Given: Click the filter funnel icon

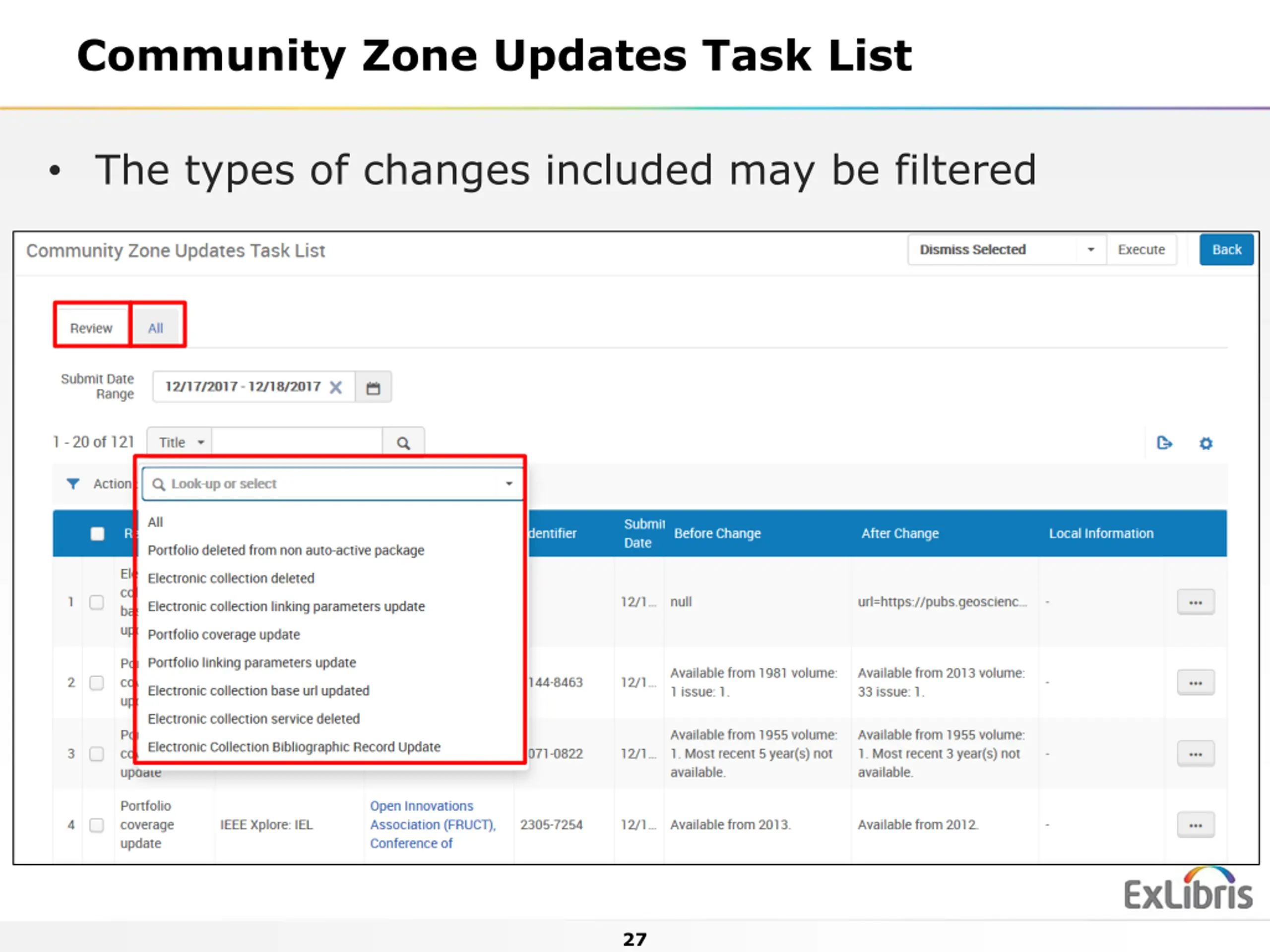Looking at the screenshot, I should click(73, 484).
